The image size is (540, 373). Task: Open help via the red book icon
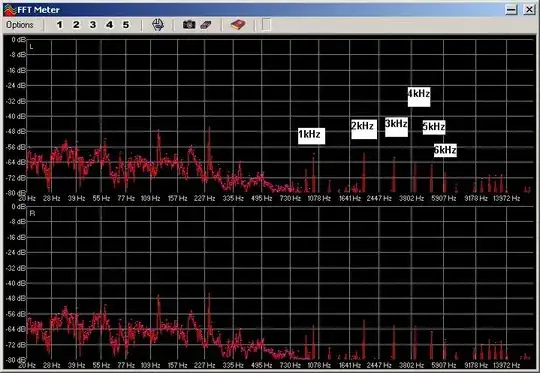click(x=238, y=25)
